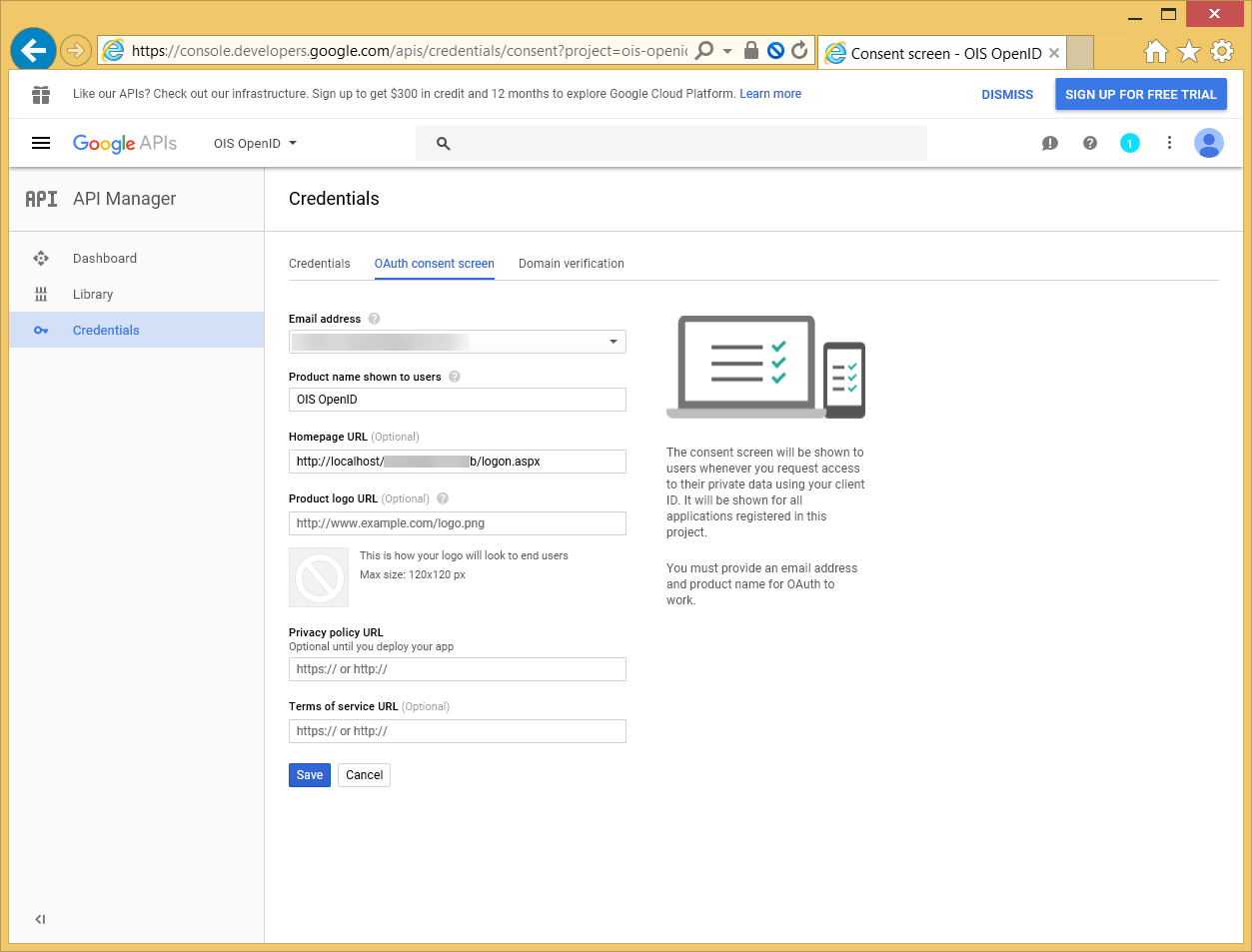
Task: View the notifications badge showing 1
Action: coord(1130,143)
